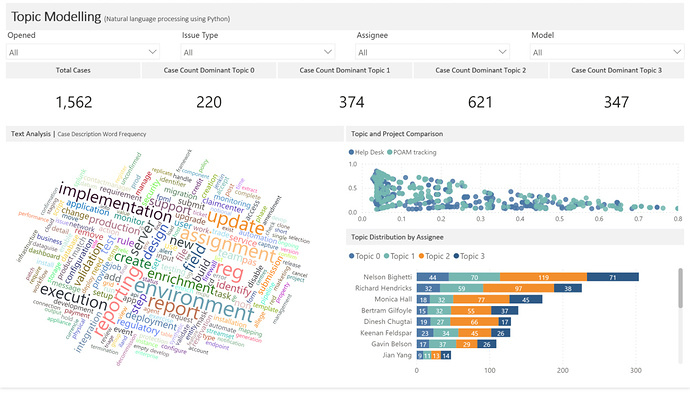The image size is (690, 393).
Task: Select Nelson Bighetti's Topic 3 segment 71
Action: [x=613, y=277]
